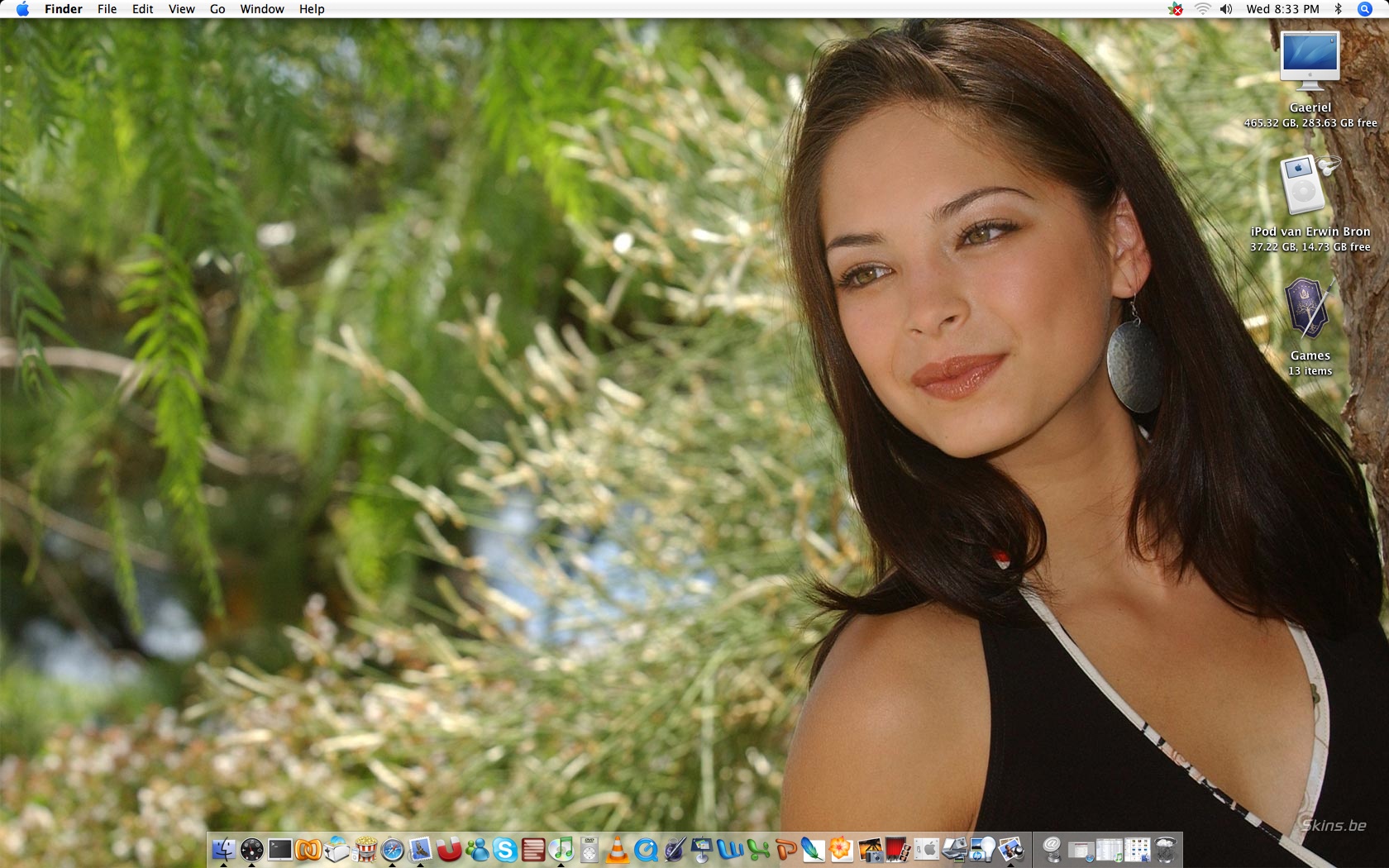The height and width of the screenshot is (868, 1389).
Task: Click the red lined notebook dock icon
Action: pyautogui.click(x=532, y=849)
